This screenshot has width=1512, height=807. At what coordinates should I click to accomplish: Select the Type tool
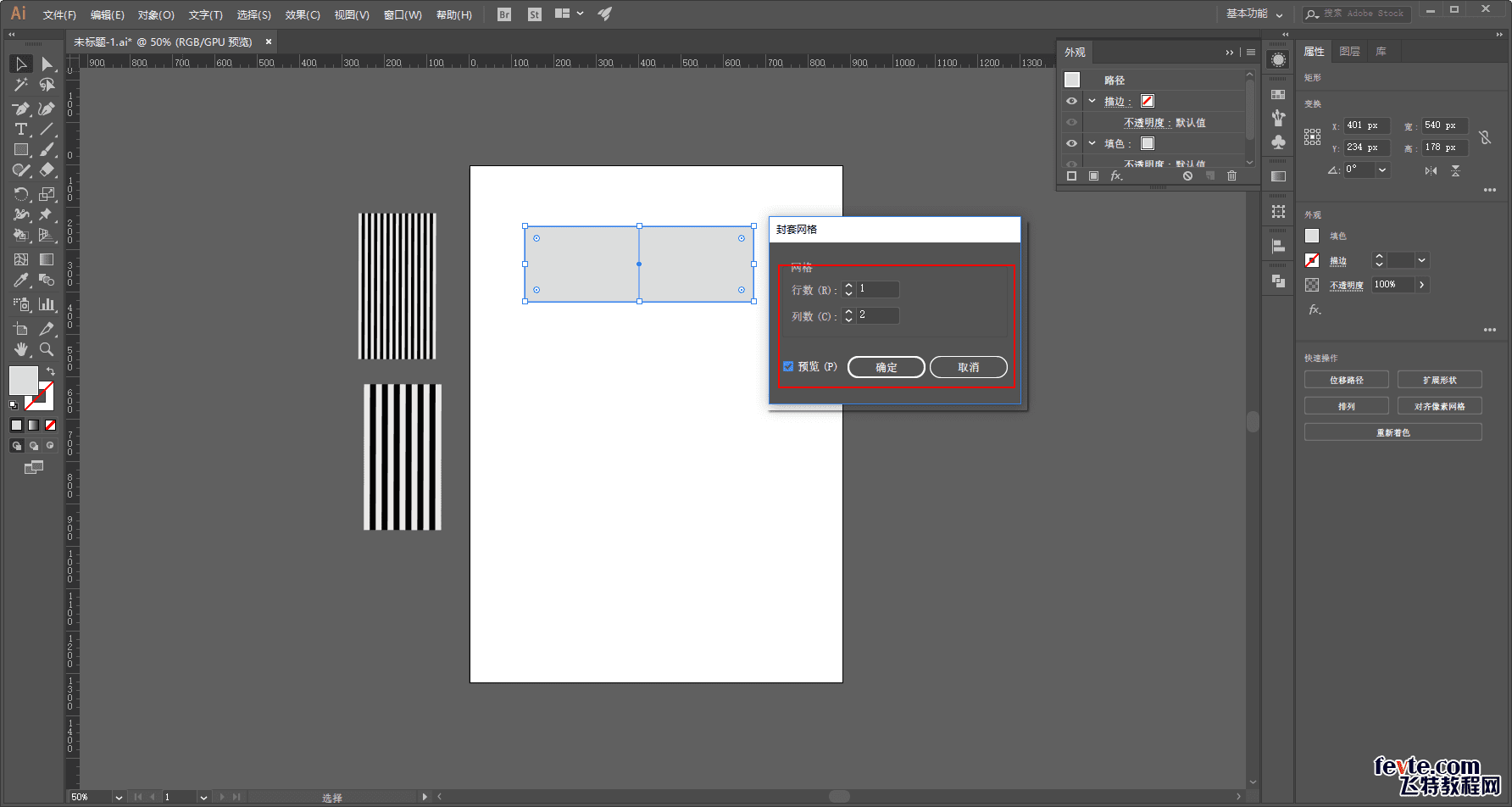click(21, 129)
